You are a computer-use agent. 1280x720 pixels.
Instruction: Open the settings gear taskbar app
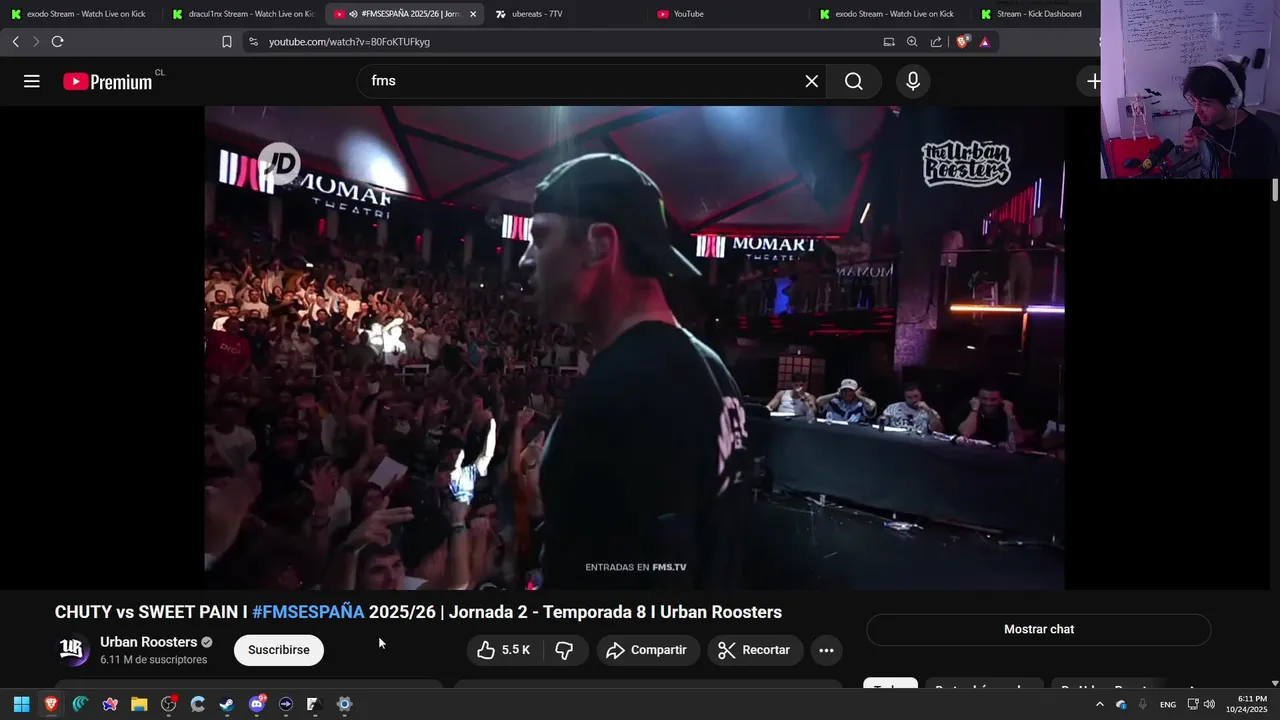pyautogui.click(x=344, y=704)
